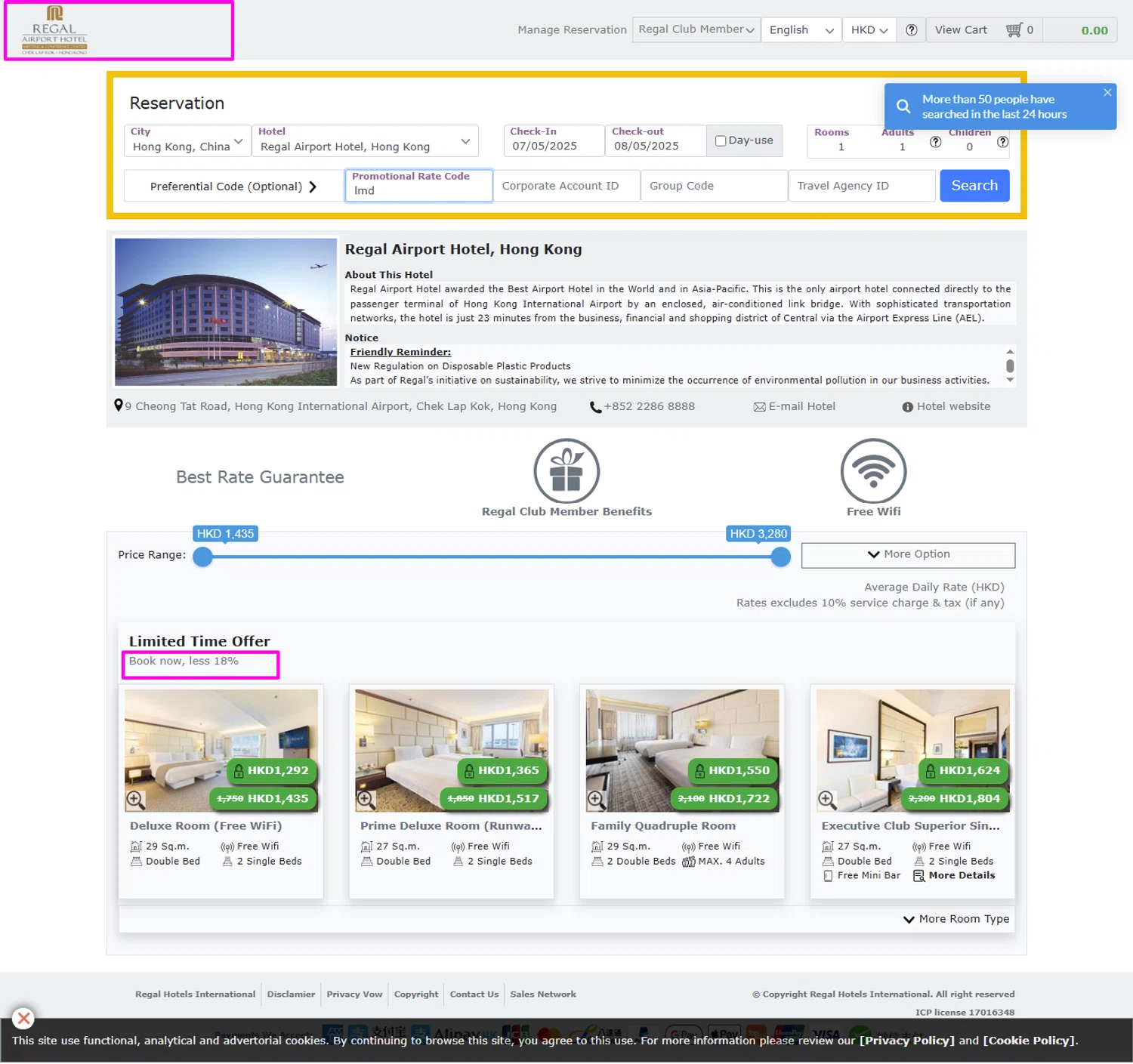Viewport: 1133px width, 1064px height.
Task: Click the phone icon beside hotel number
Action: pos(595,407)
